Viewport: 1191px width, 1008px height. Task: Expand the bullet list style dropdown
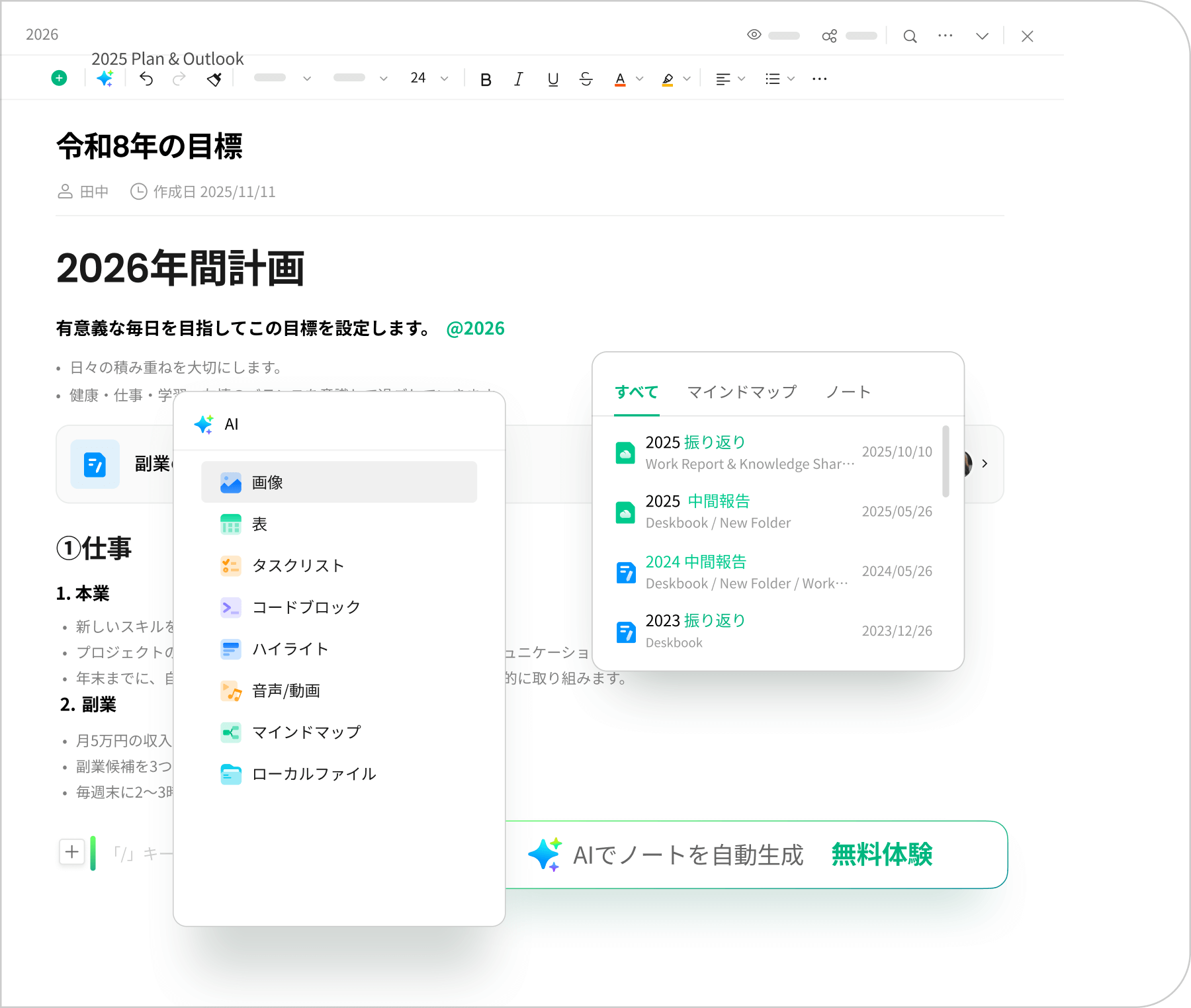(x=779, y=79)
